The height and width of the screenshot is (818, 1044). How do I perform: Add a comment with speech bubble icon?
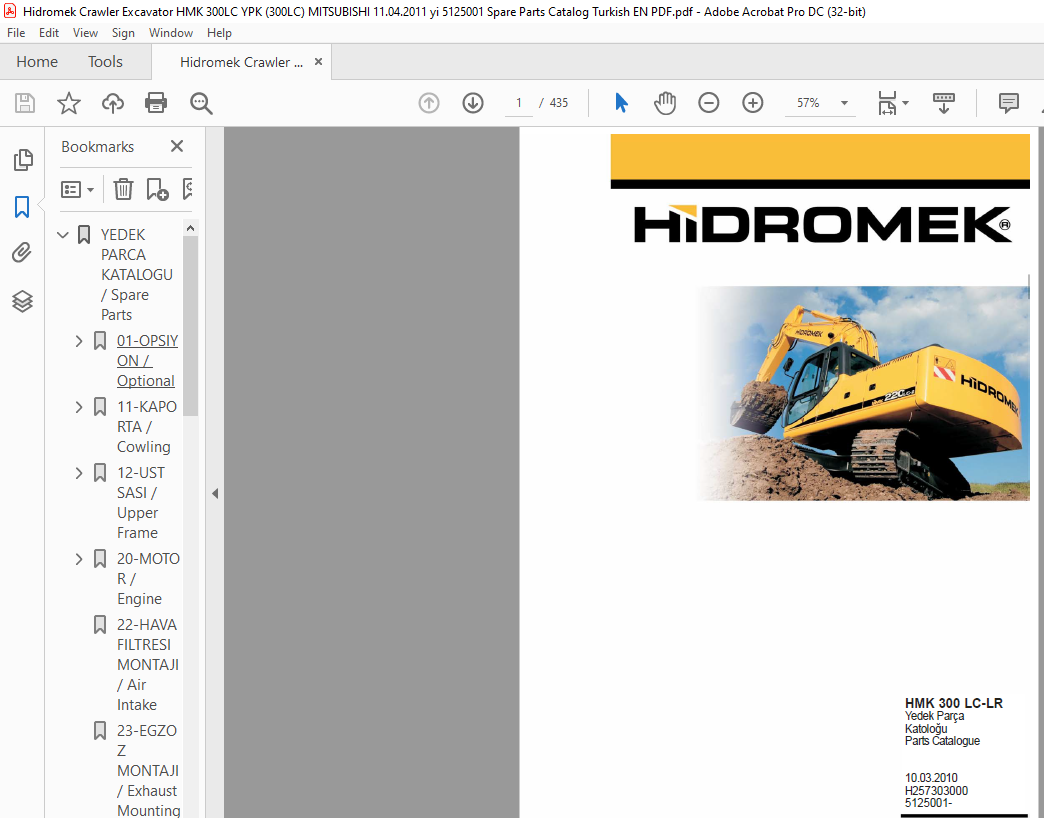tap(1009, 103)
